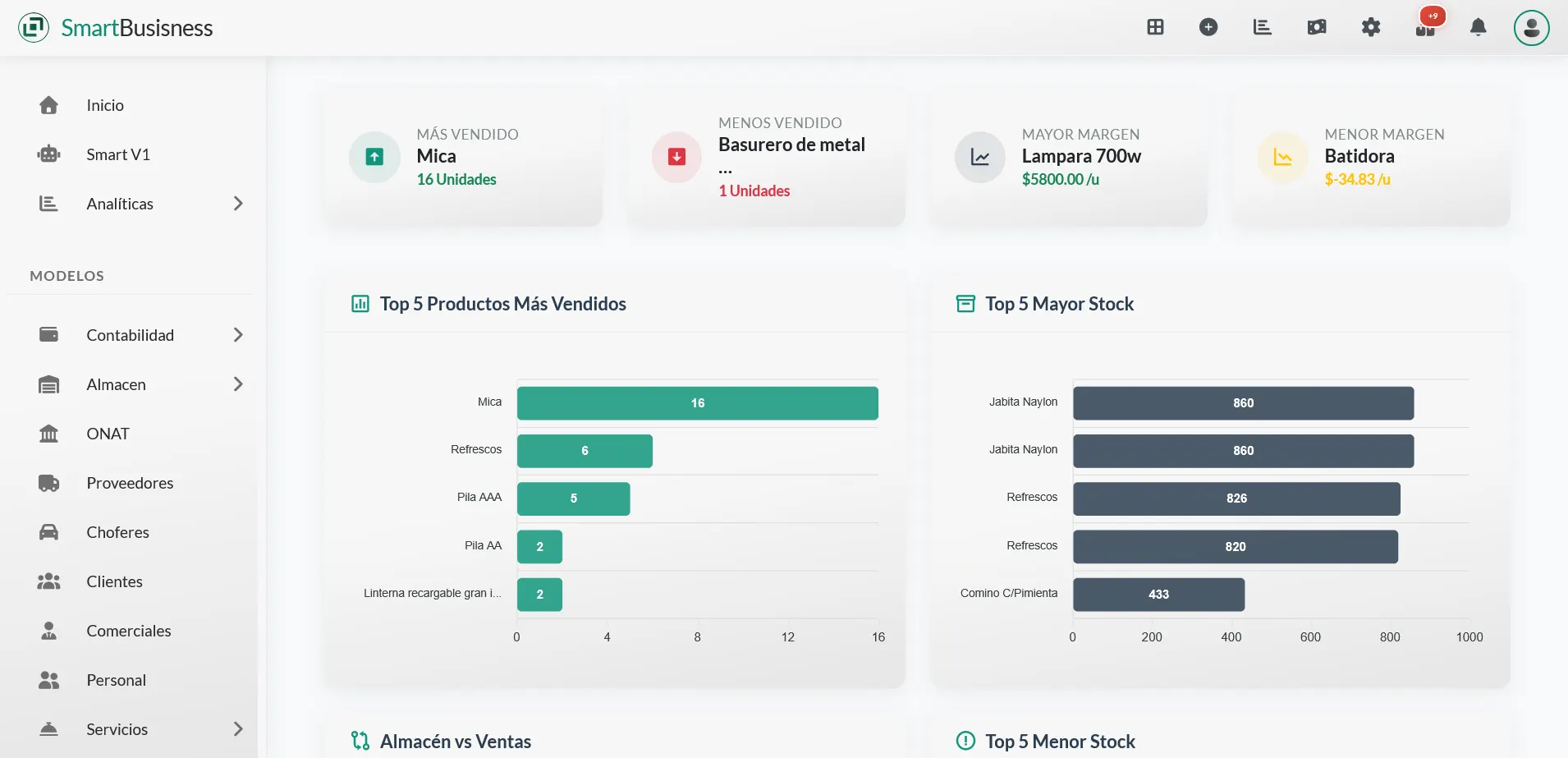1568x758 pixels.
Task: Click the home icon beside Inicio
Action: point(49,105)
